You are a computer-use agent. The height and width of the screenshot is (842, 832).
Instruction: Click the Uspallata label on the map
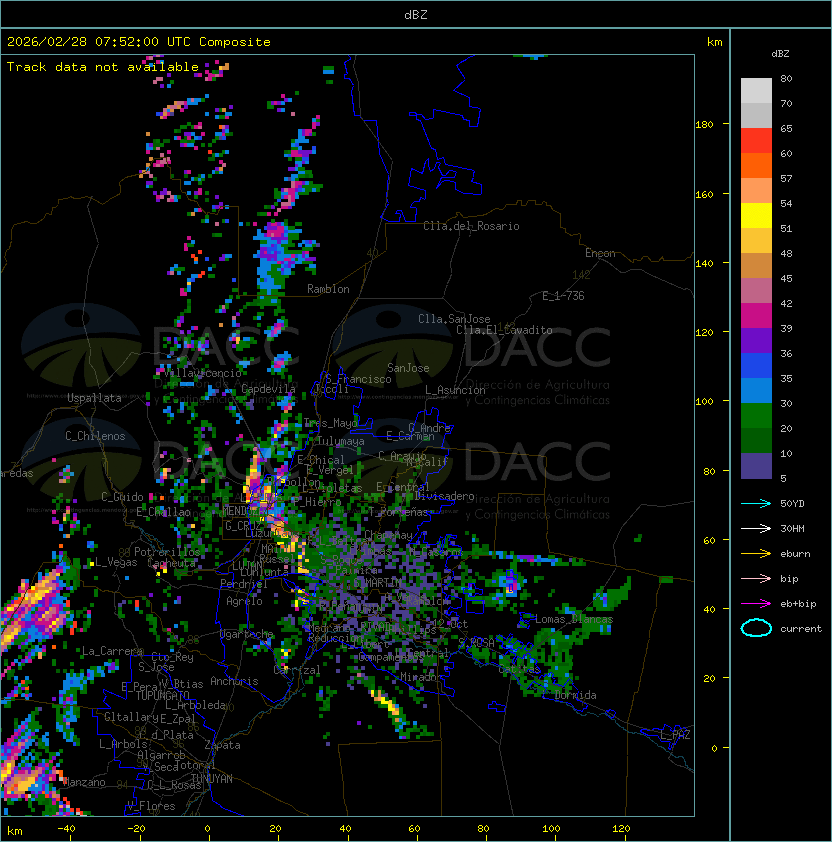[x=94, y=398]
